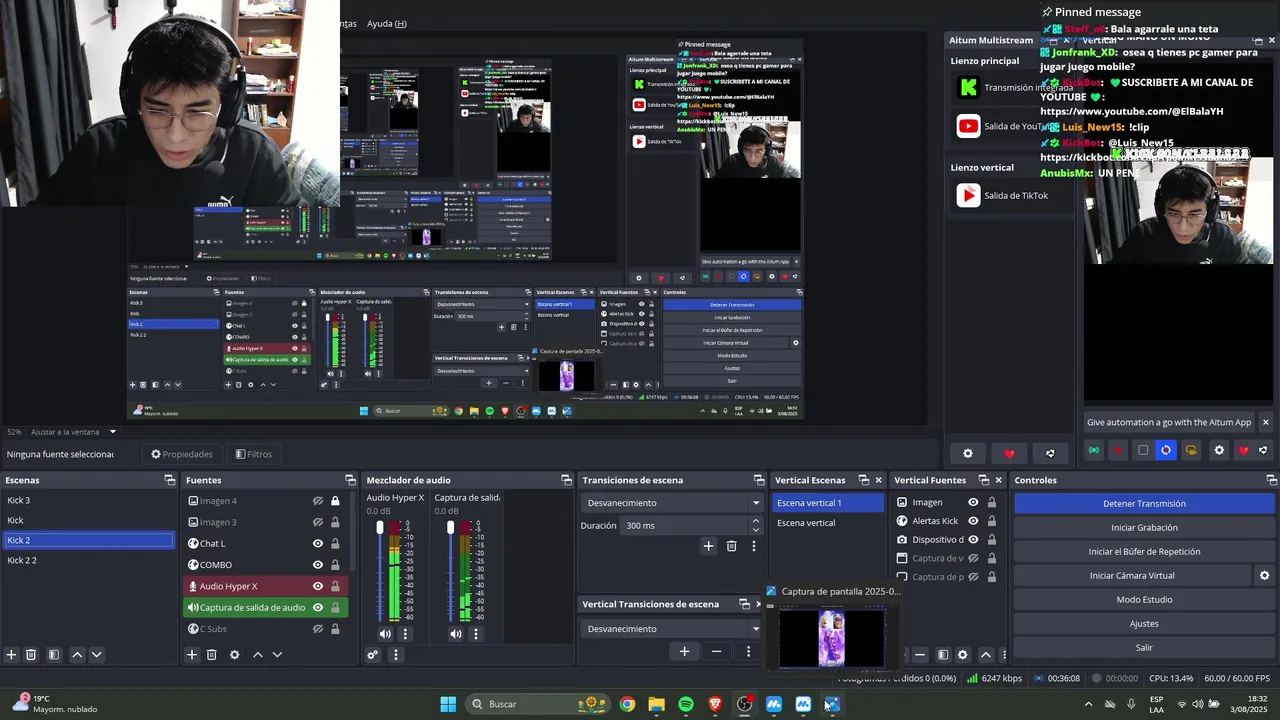
Task: Open transition properties three-dot menu
Action: [754, 546]
